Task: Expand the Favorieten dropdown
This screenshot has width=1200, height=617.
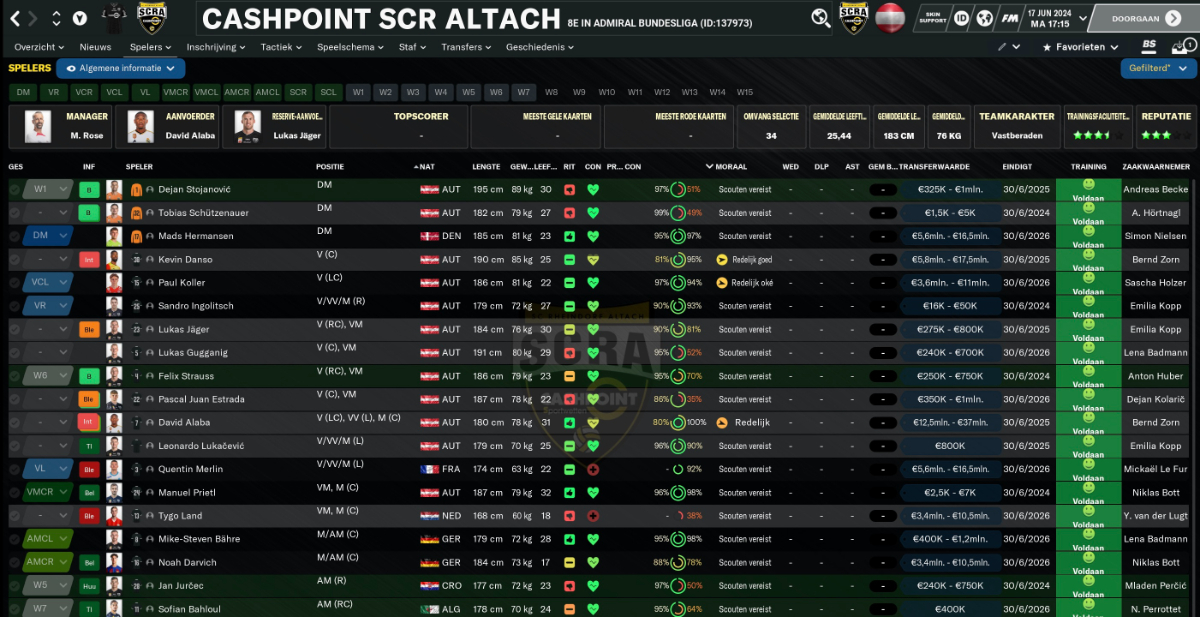Action: point(1080,47)
